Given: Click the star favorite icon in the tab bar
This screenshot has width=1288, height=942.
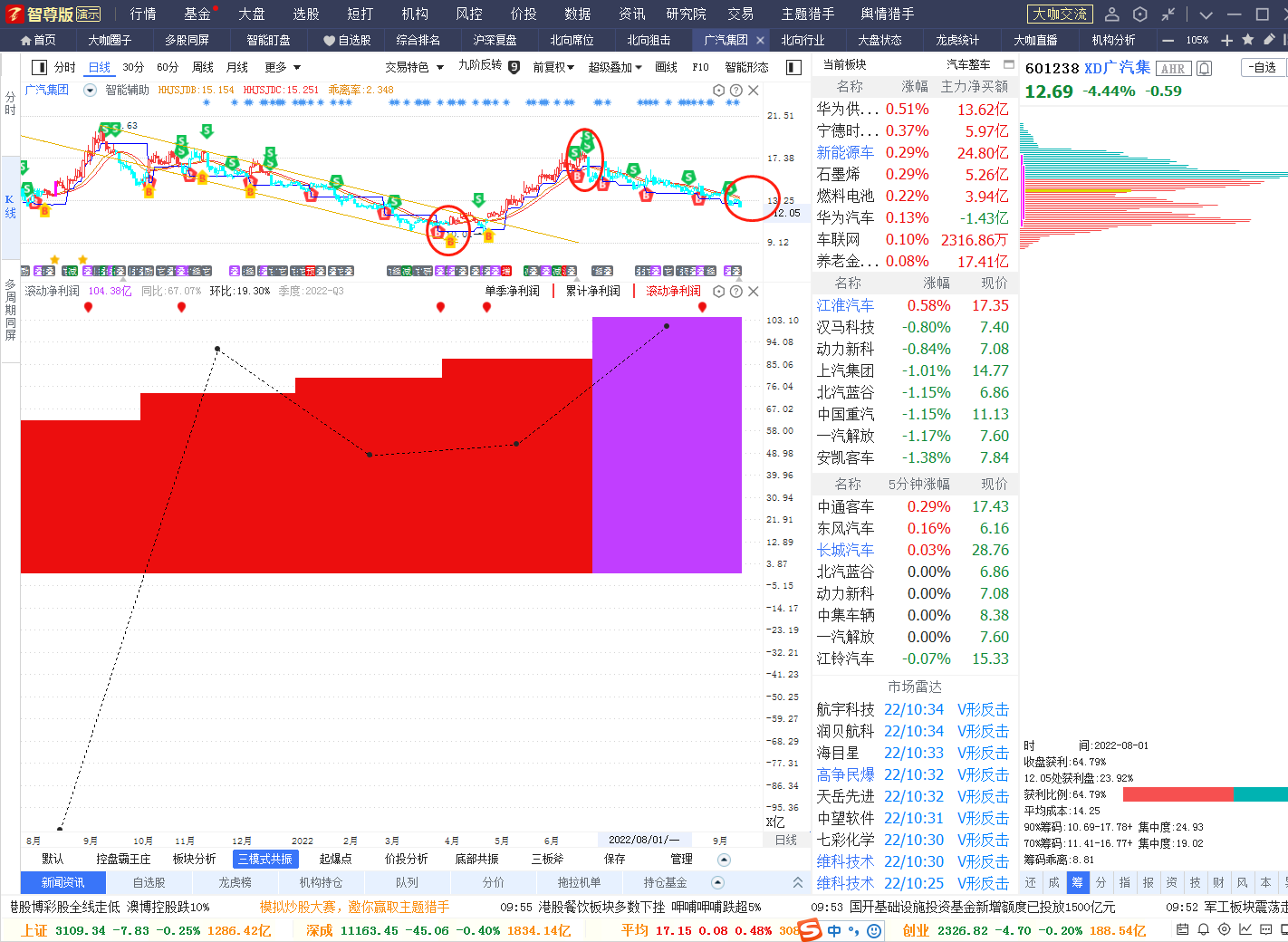Looking at the screenshot, I should 1248,40.
